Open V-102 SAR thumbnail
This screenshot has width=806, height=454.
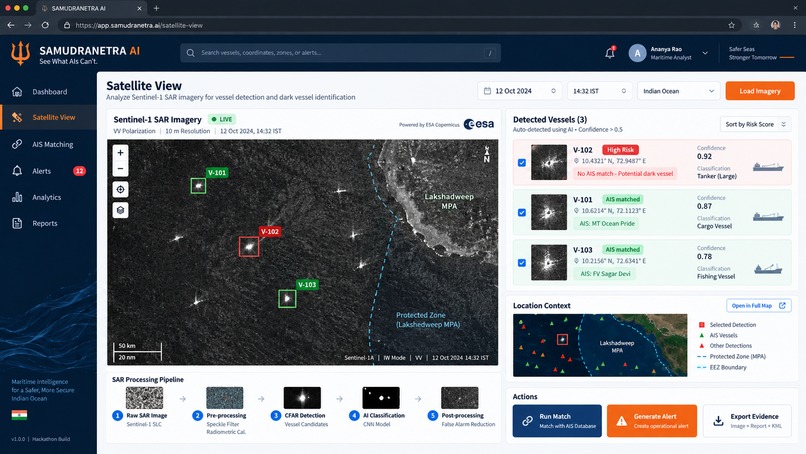point(549,162)
